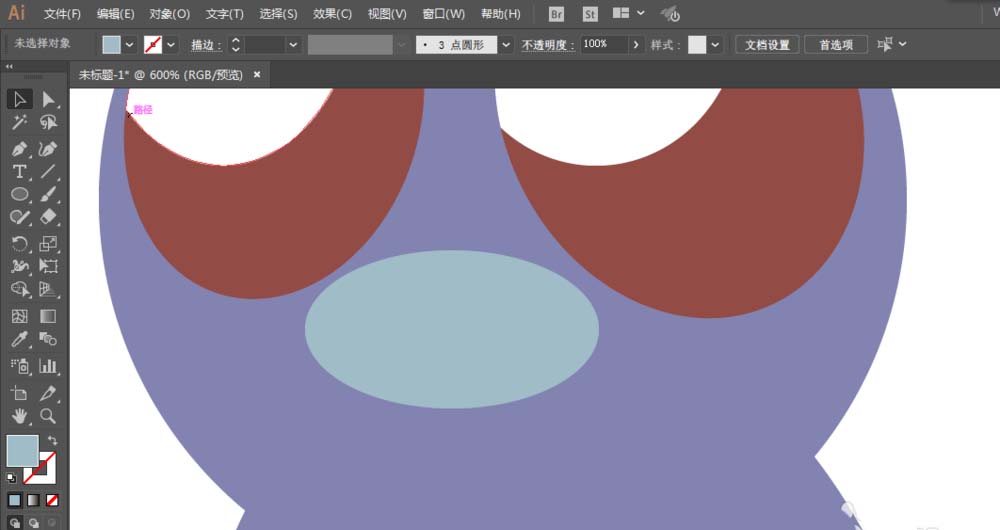The width and height of the screenshot is (1000, 530).
Task: Click the 描边 stroke panel link
Action: pos(207,45)
